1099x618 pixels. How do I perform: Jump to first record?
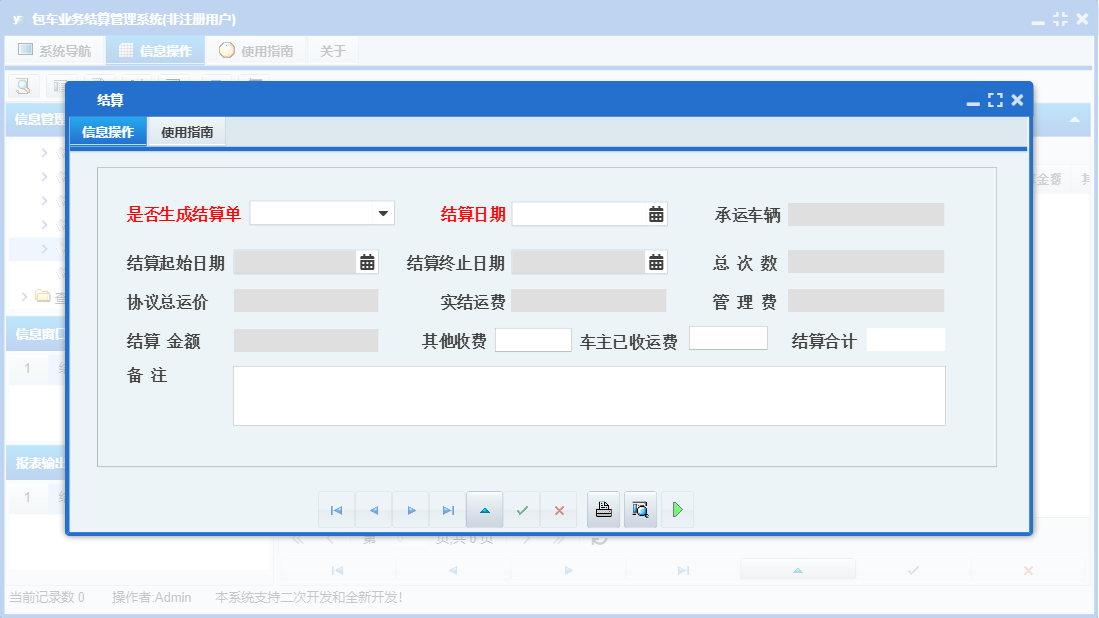(337, 509)
